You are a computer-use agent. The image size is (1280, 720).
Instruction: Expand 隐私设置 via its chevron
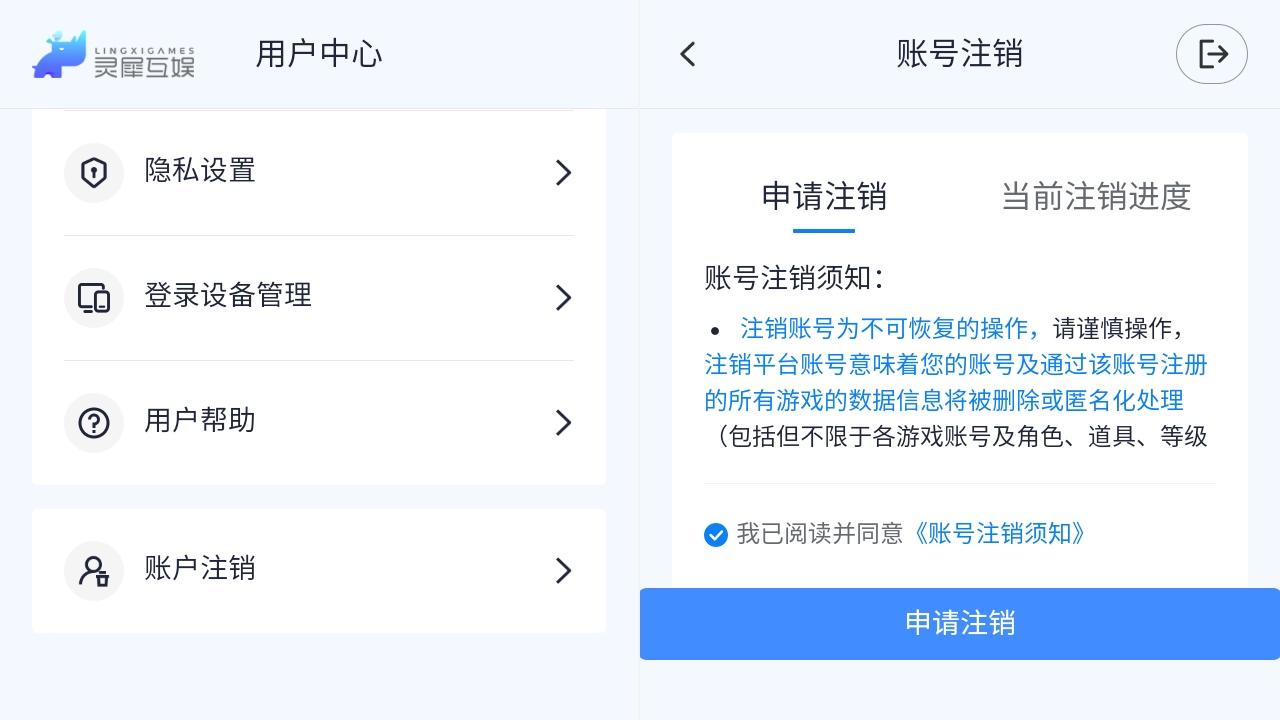[x=563, y=172]
